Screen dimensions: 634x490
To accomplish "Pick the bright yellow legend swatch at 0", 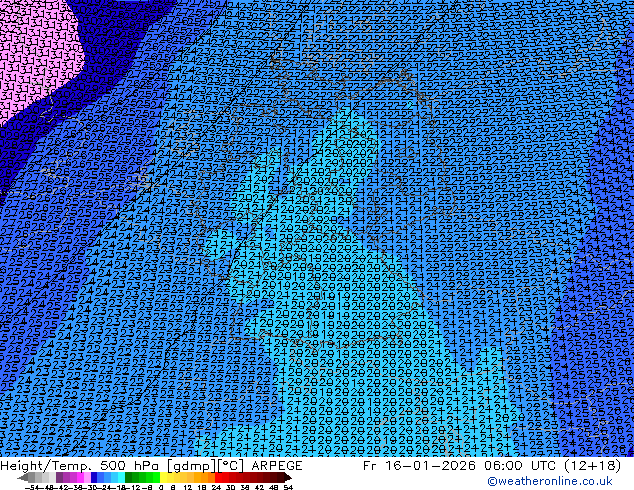I will coord(163,477).
